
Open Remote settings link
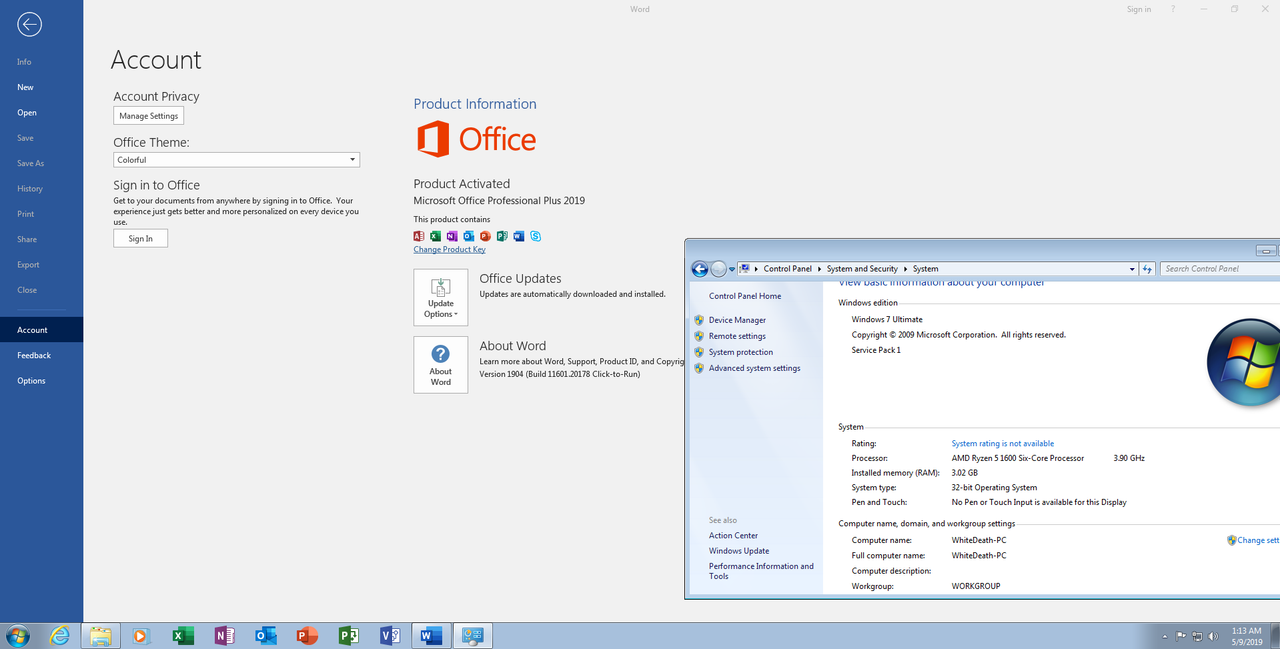pyautogui.click(x=737, y=336)
